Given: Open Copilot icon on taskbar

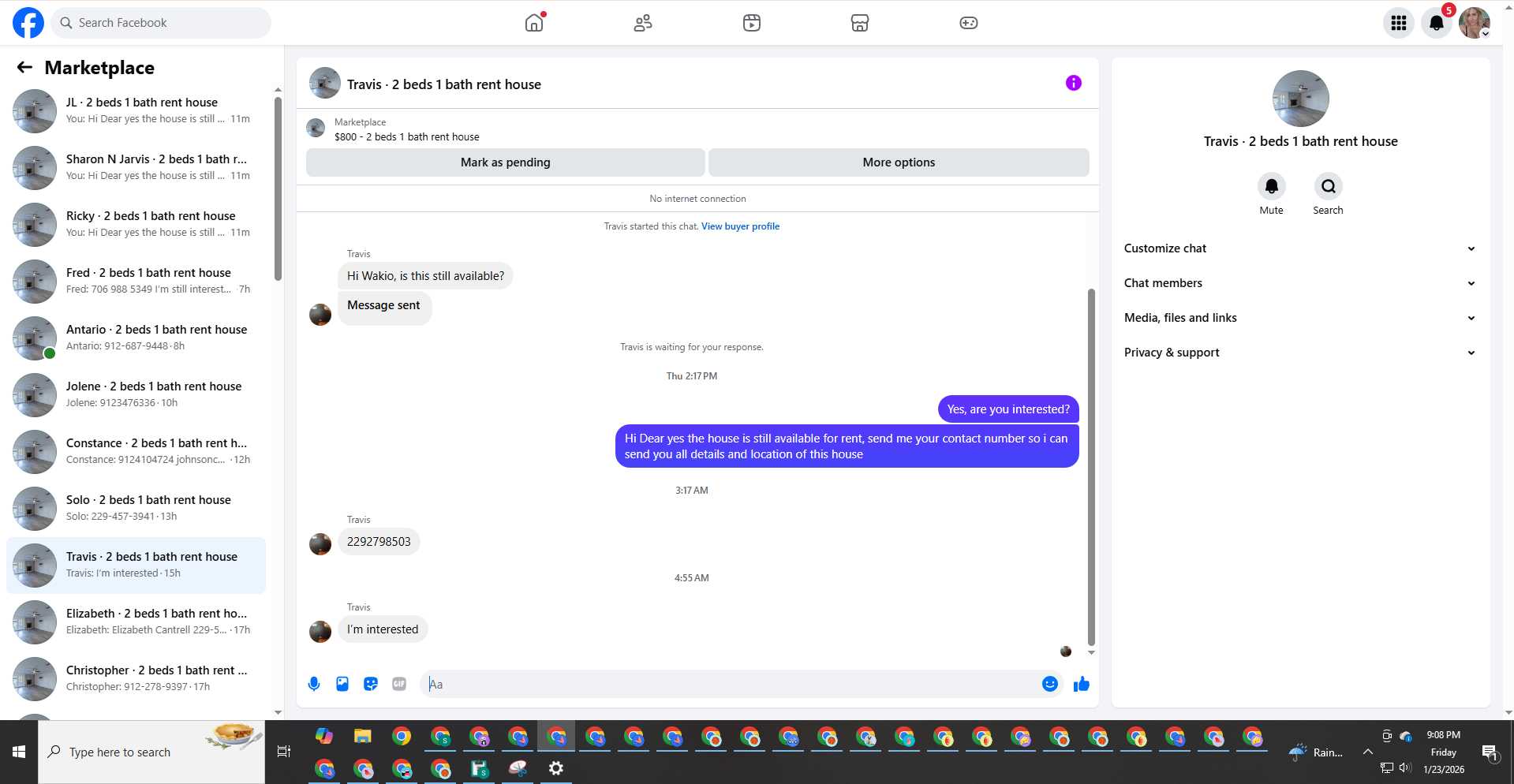Looking at the screenshot, I should (324, 737).
